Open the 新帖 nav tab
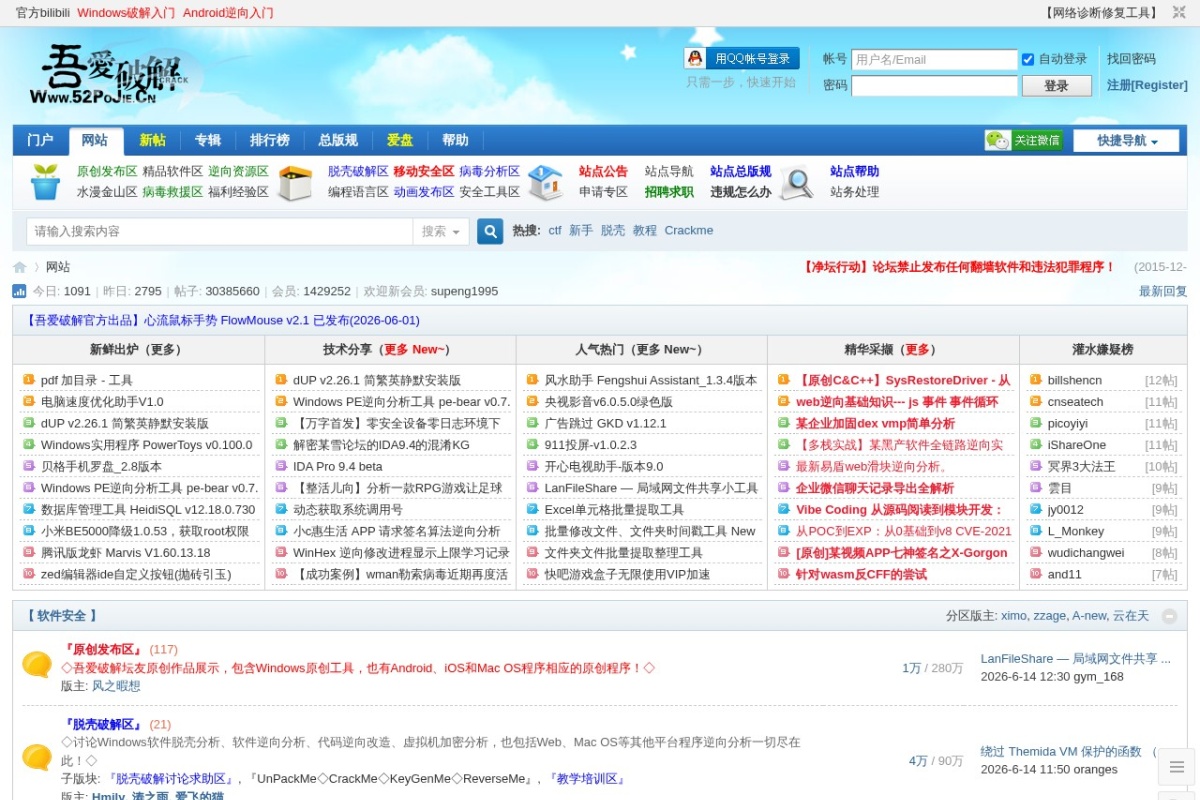1200x800 pixels. (153, 140)
